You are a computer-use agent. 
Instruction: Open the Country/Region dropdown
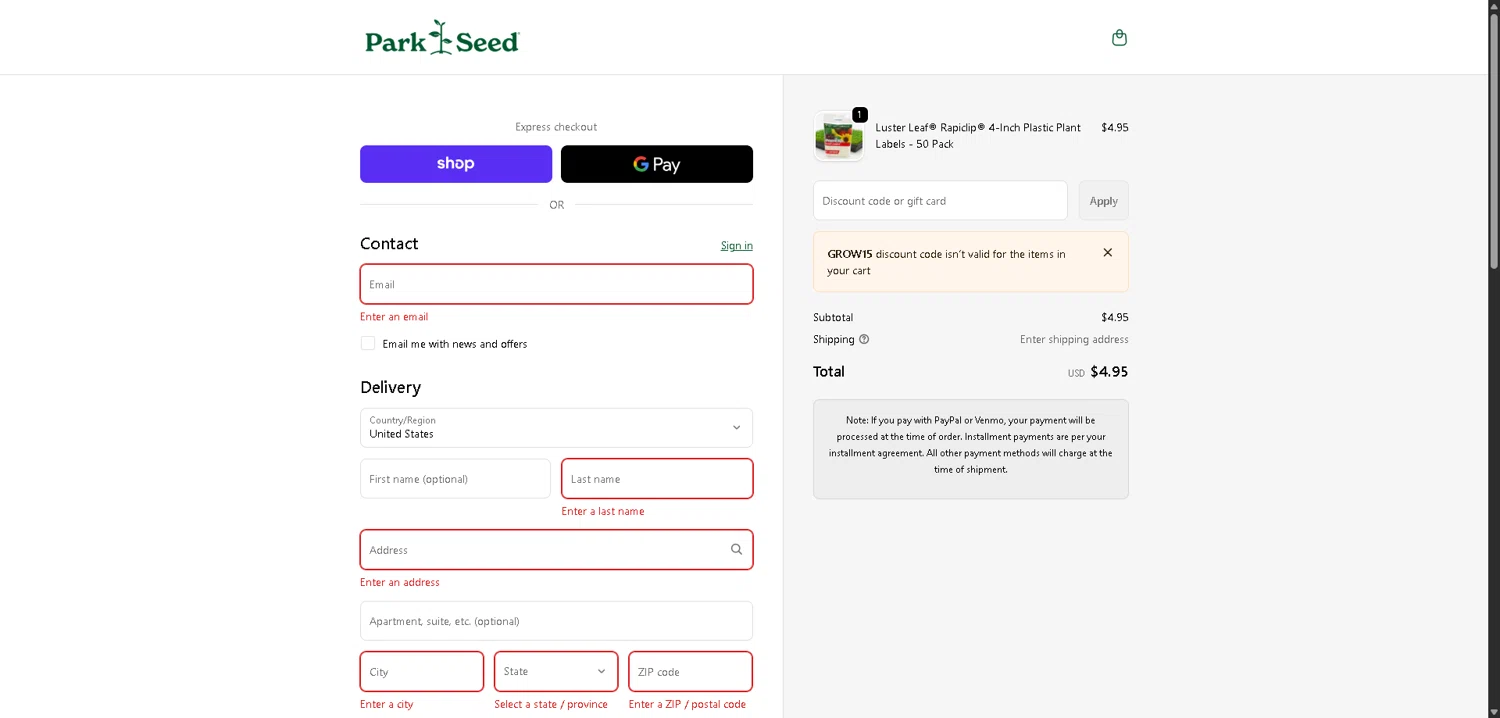pos(556,428)
